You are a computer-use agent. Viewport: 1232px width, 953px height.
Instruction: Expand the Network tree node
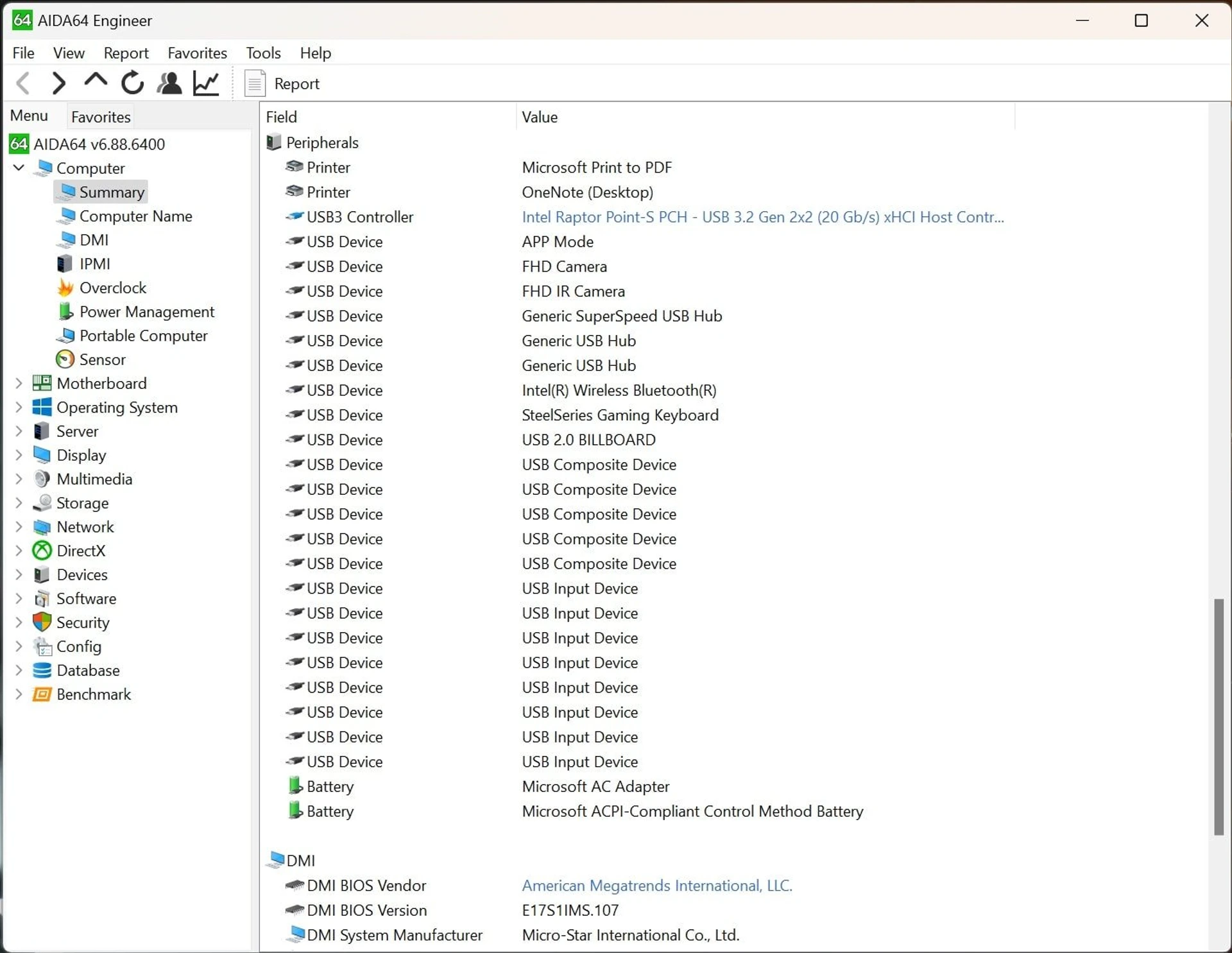click(19, 527)
